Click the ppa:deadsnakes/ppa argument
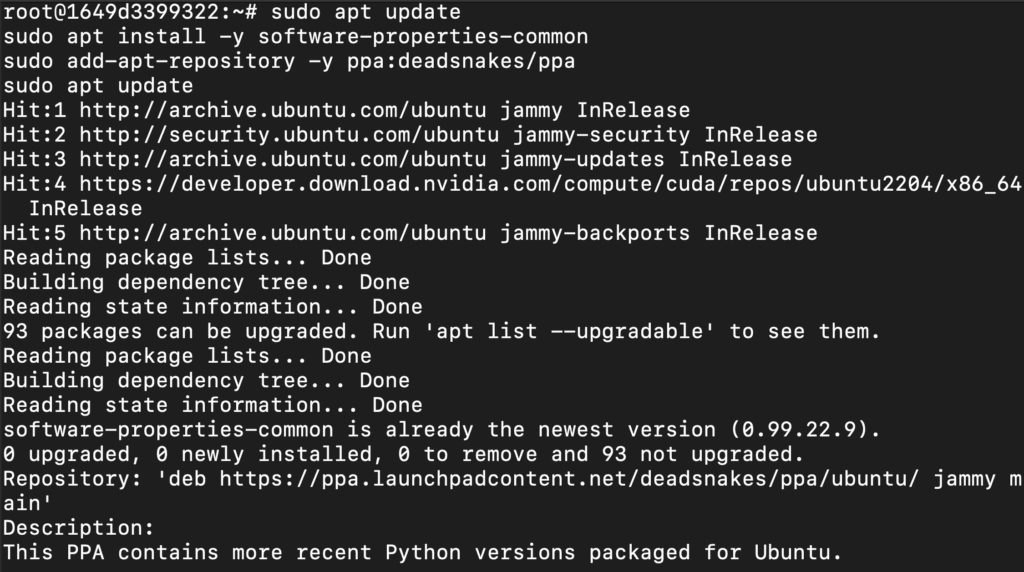The image size is (1024, 572). click(461, 61)
